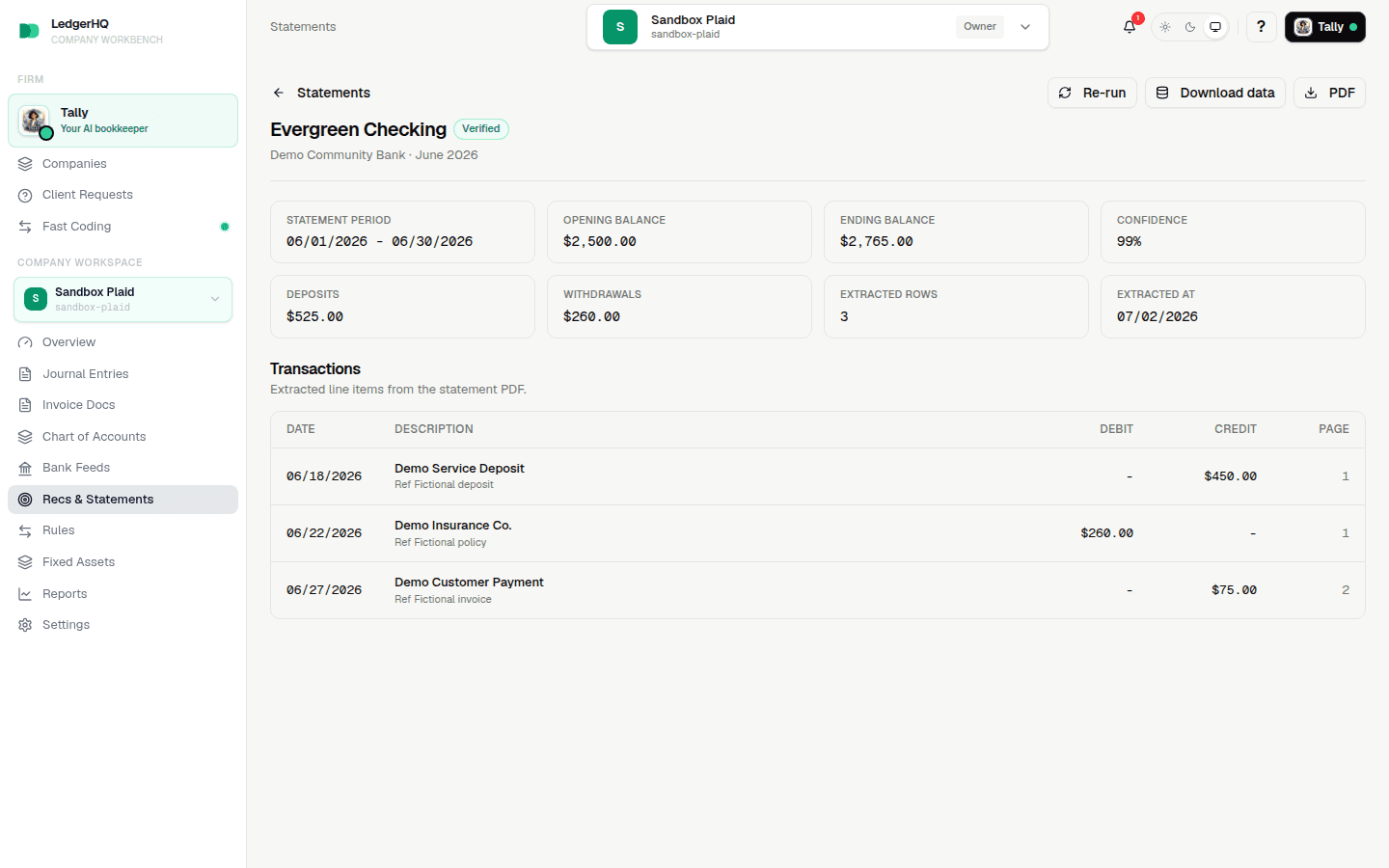Open Companies in sidebar
The width and height of the screenshot is (1389, 868).
pos(123,164)
